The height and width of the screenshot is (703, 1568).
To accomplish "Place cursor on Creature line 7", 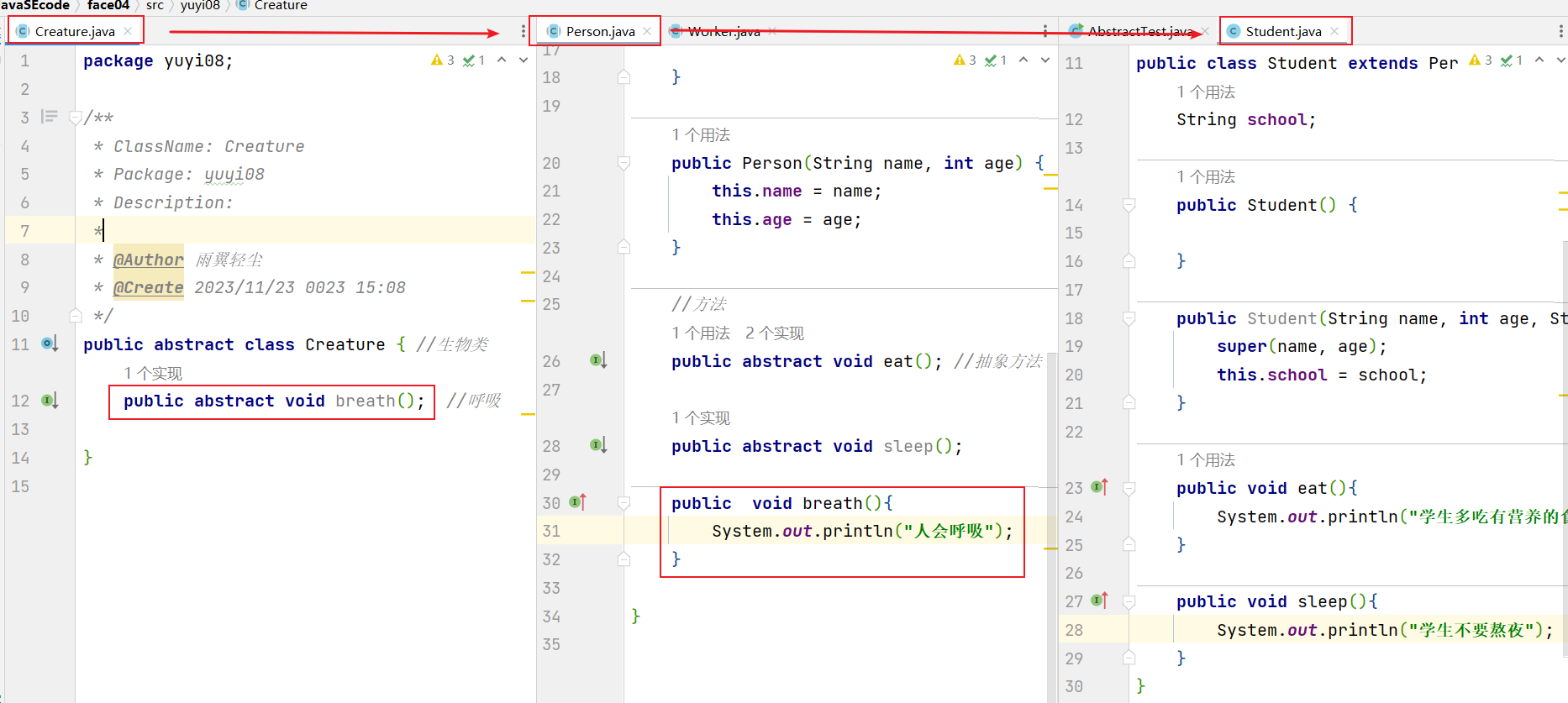I will pos(305,230).
